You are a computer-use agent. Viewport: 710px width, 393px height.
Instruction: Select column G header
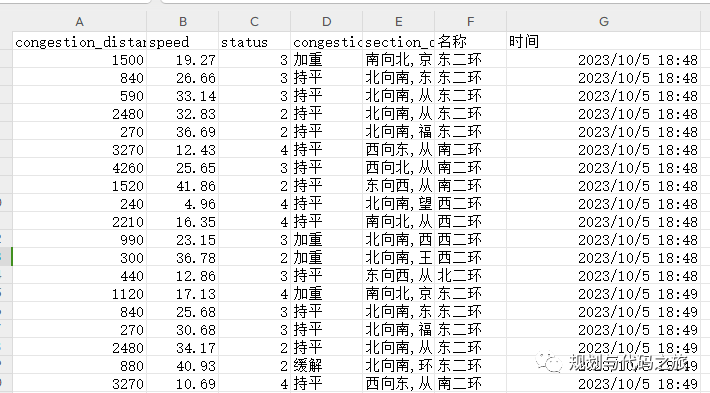[604, 21]
